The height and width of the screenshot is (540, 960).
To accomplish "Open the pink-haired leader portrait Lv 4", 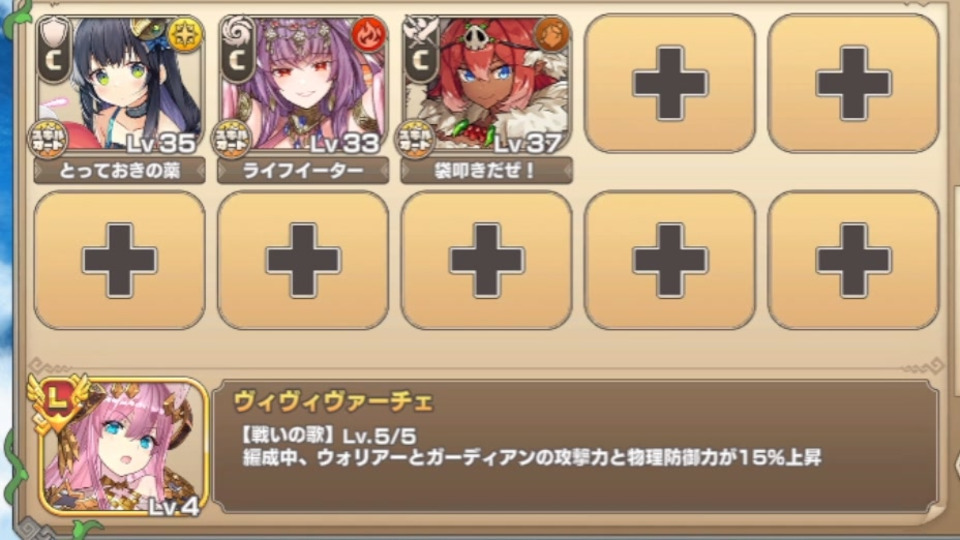I will [124, 447].
